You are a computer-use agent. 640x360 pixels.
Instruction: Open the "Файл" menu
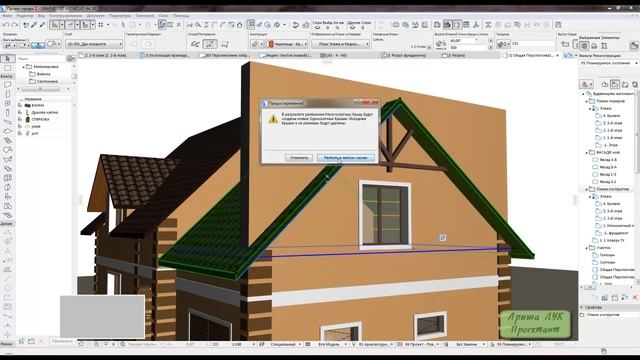pyautogui.click(x=7, y=16)
